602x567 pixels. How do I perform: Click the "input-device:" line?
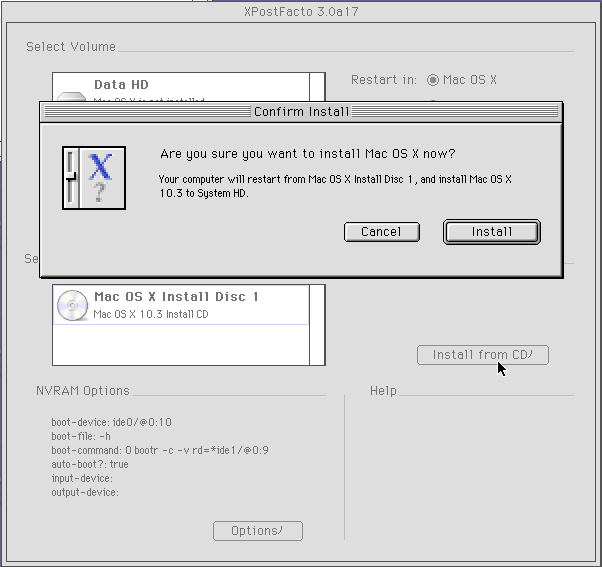(x=82, y=478)
